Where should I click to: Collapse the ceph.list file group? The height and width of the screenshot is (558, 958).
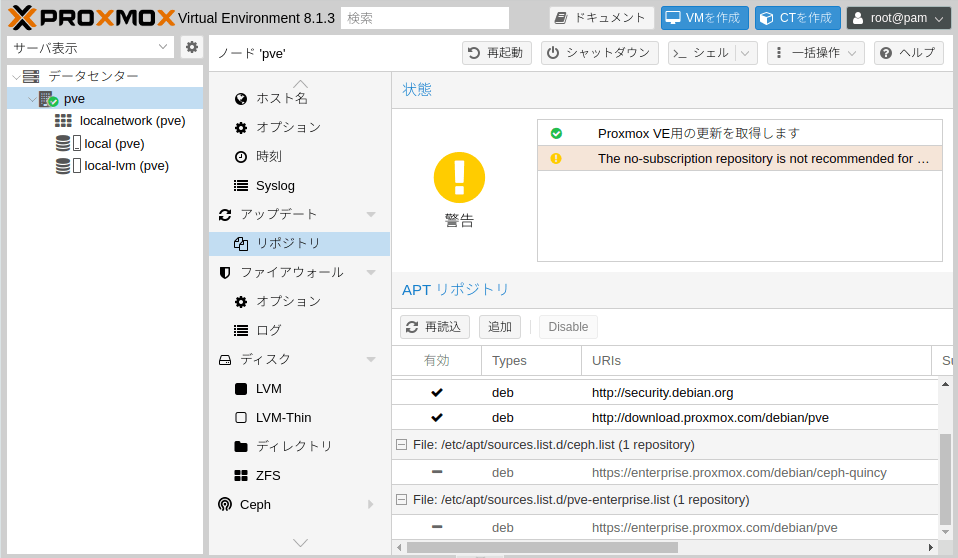point(401,445)
